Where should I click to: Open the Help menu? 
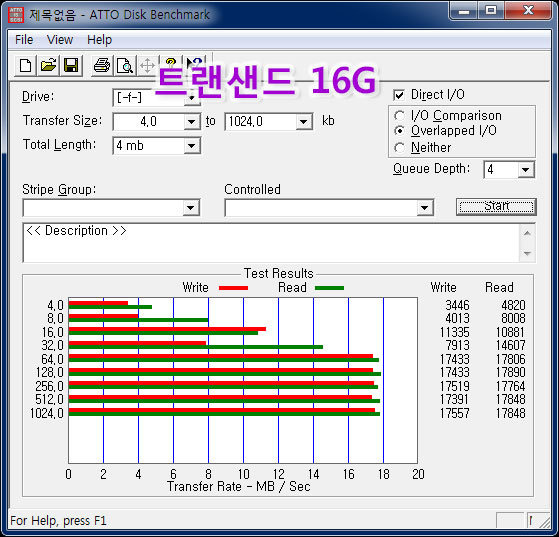[99, 40]
